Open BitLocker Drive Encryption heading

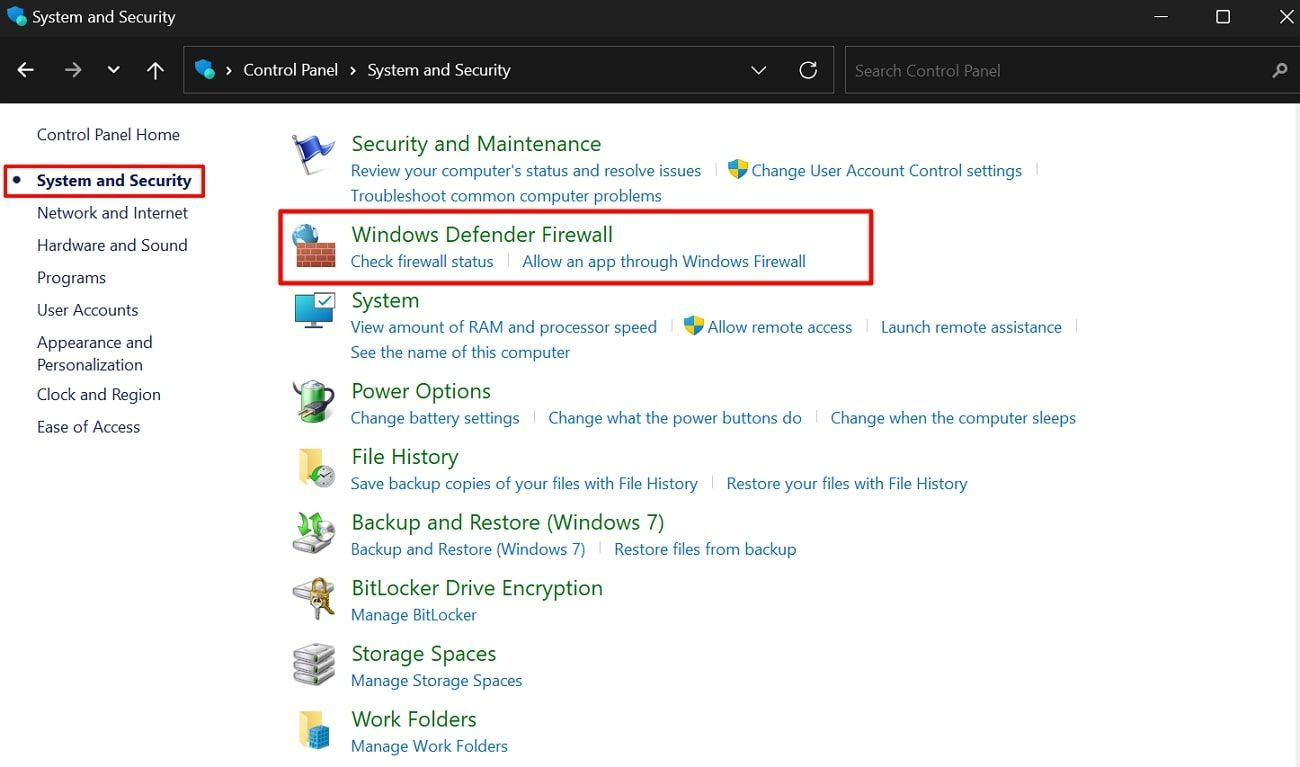(477, 588)
